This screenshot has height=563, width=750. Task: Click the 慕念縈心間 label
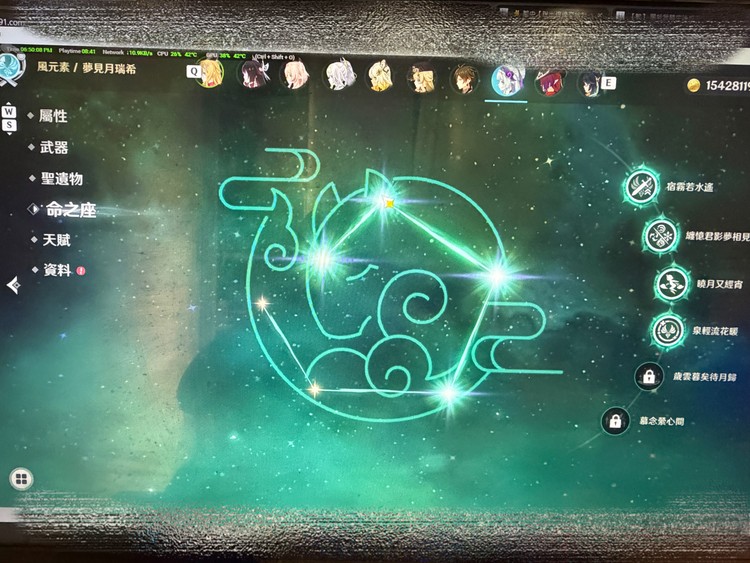(662, 421)
